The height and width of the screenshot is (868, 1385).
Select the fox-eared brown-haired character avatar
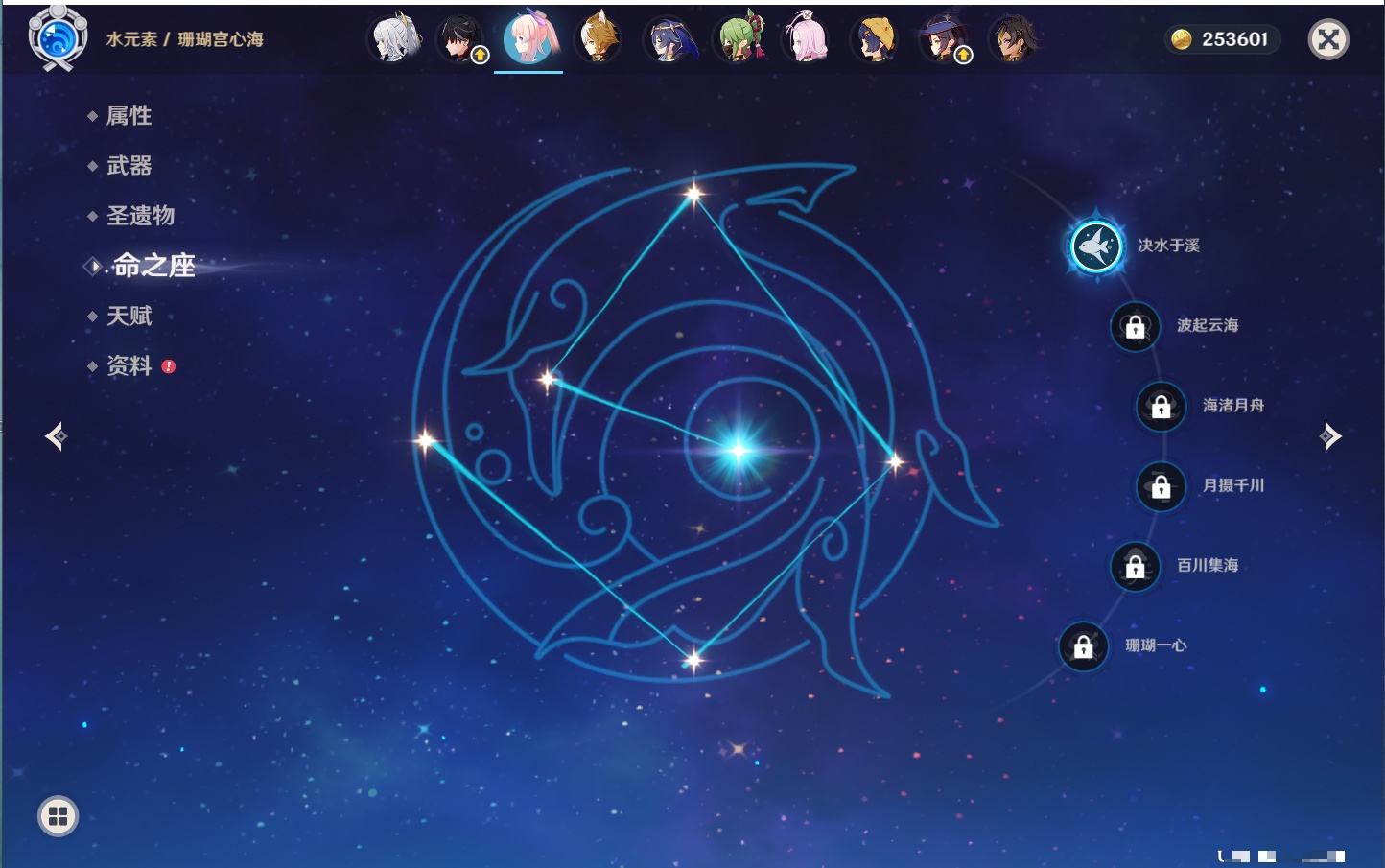point(599,38)
